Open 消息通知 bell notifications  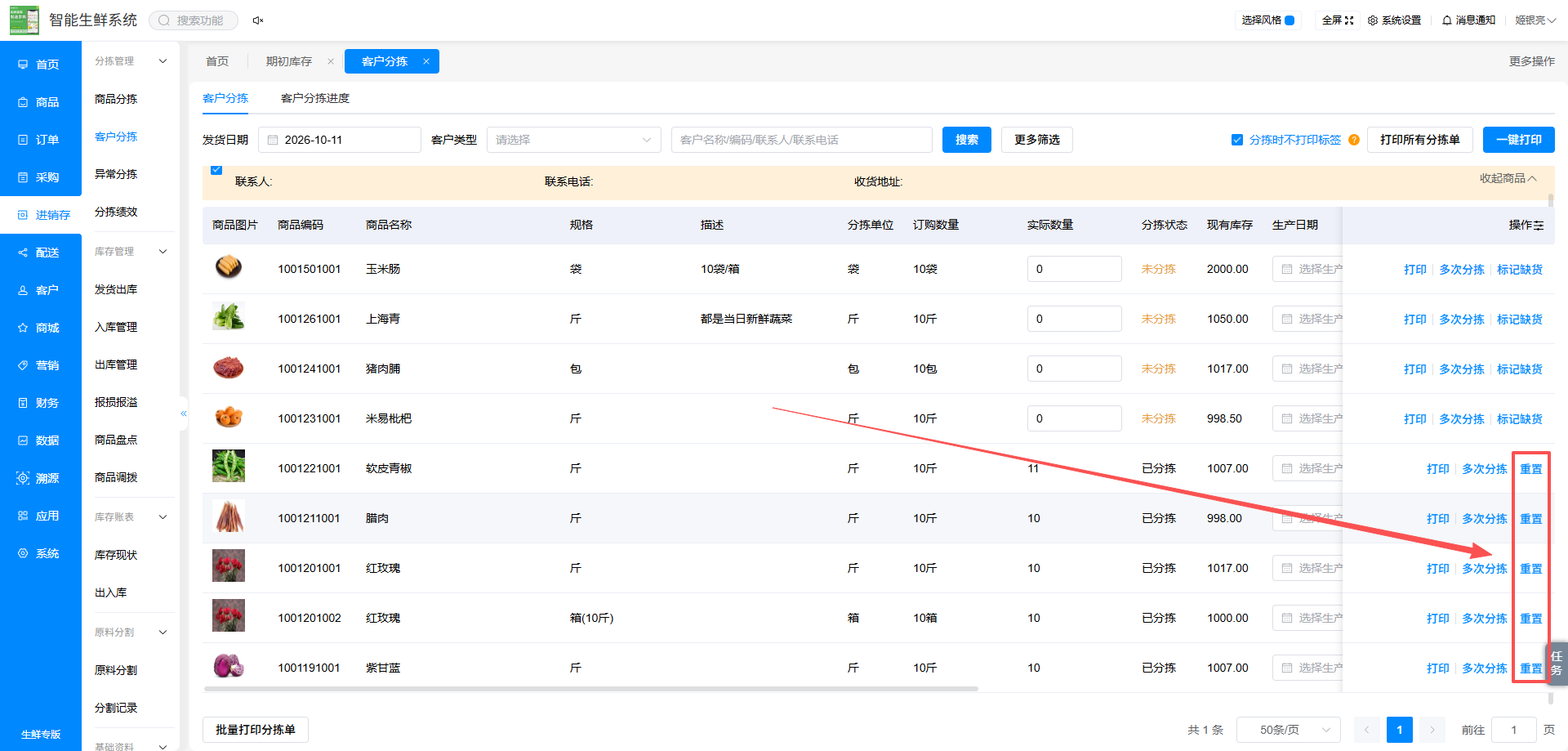1468,20
